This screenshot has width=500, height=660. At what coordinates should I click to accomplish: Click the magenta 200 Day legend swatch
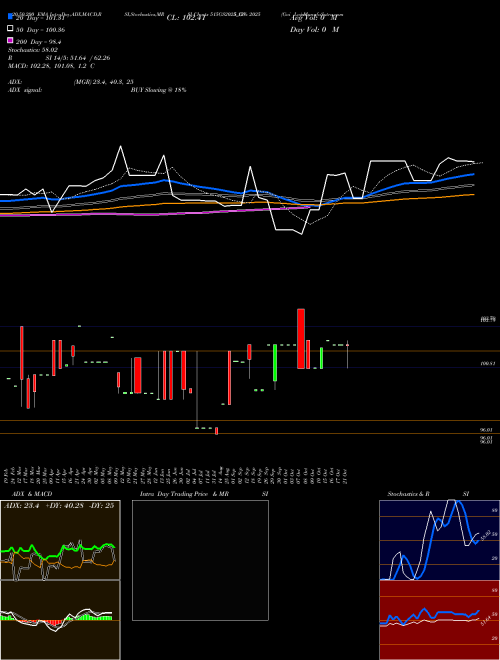pos(10,40)
